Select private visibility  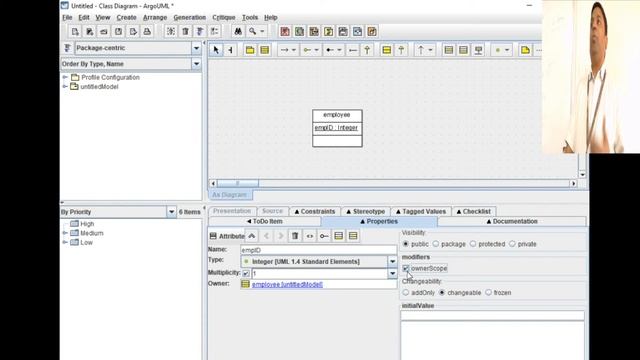coord(512,244)
